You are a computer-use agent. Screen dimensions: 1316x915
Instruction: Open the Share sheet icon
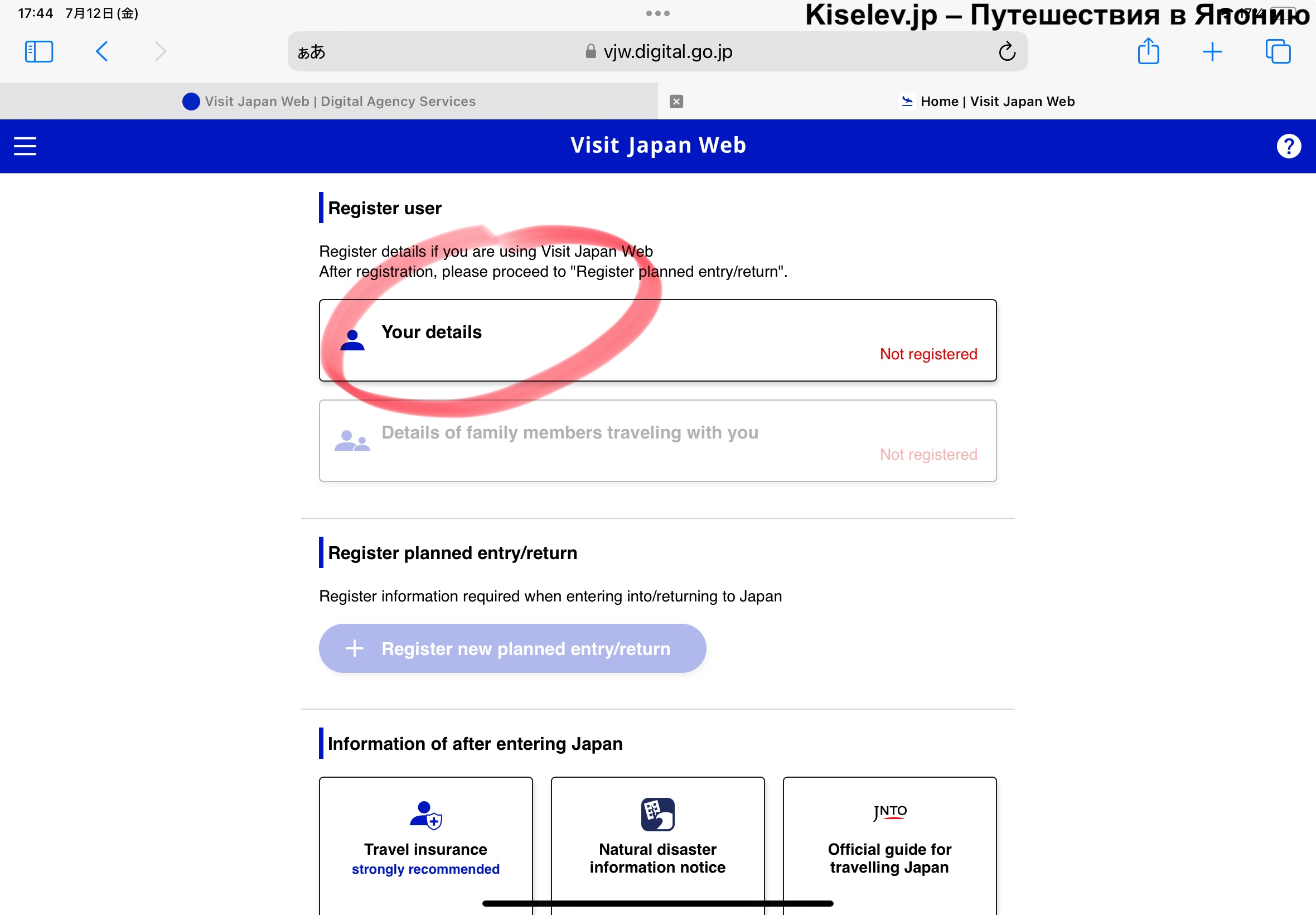1148,51
